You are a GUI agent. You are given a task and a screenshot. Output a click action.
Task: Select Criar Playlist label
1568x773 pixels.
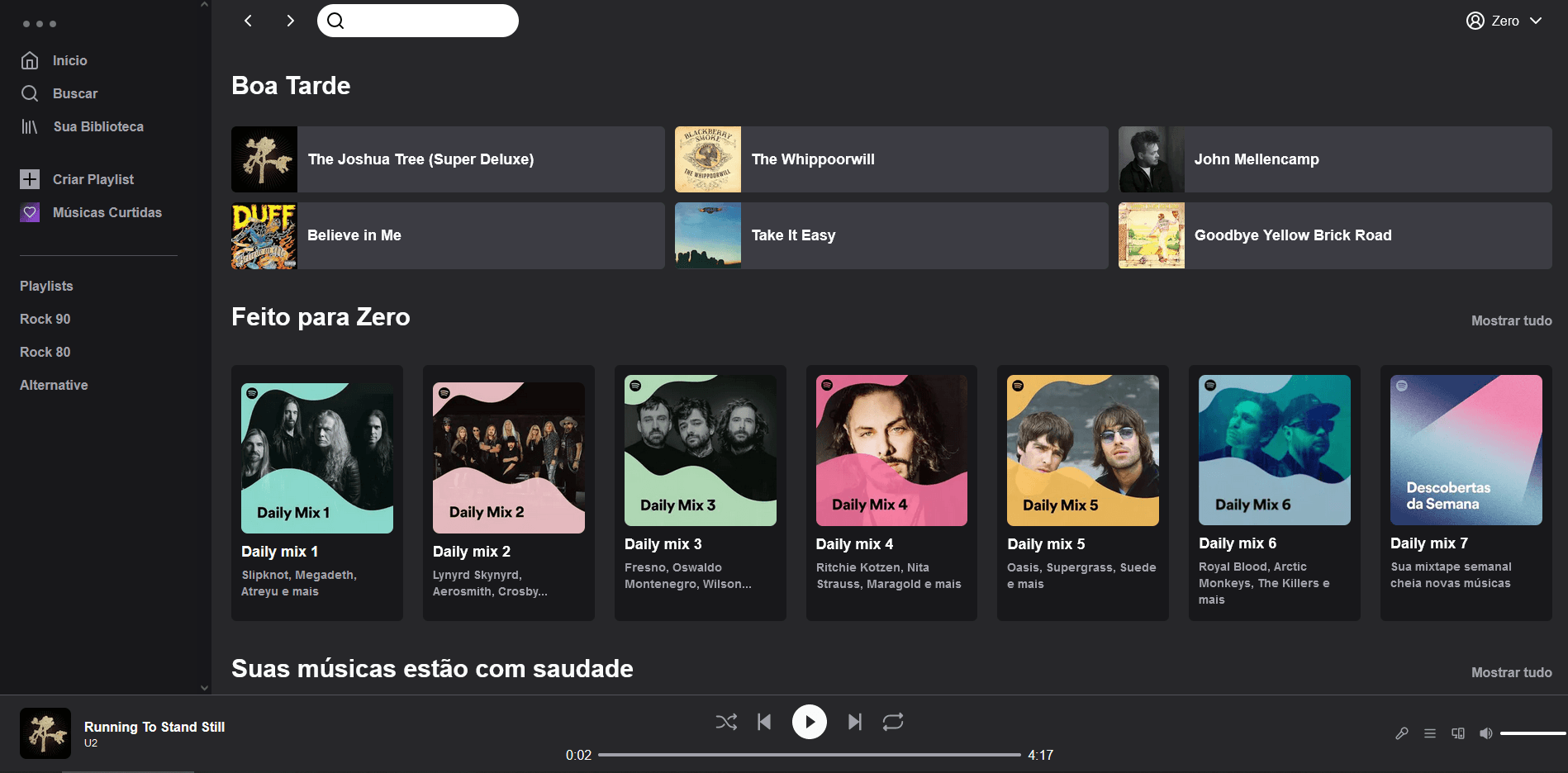[x=93, y=179]
